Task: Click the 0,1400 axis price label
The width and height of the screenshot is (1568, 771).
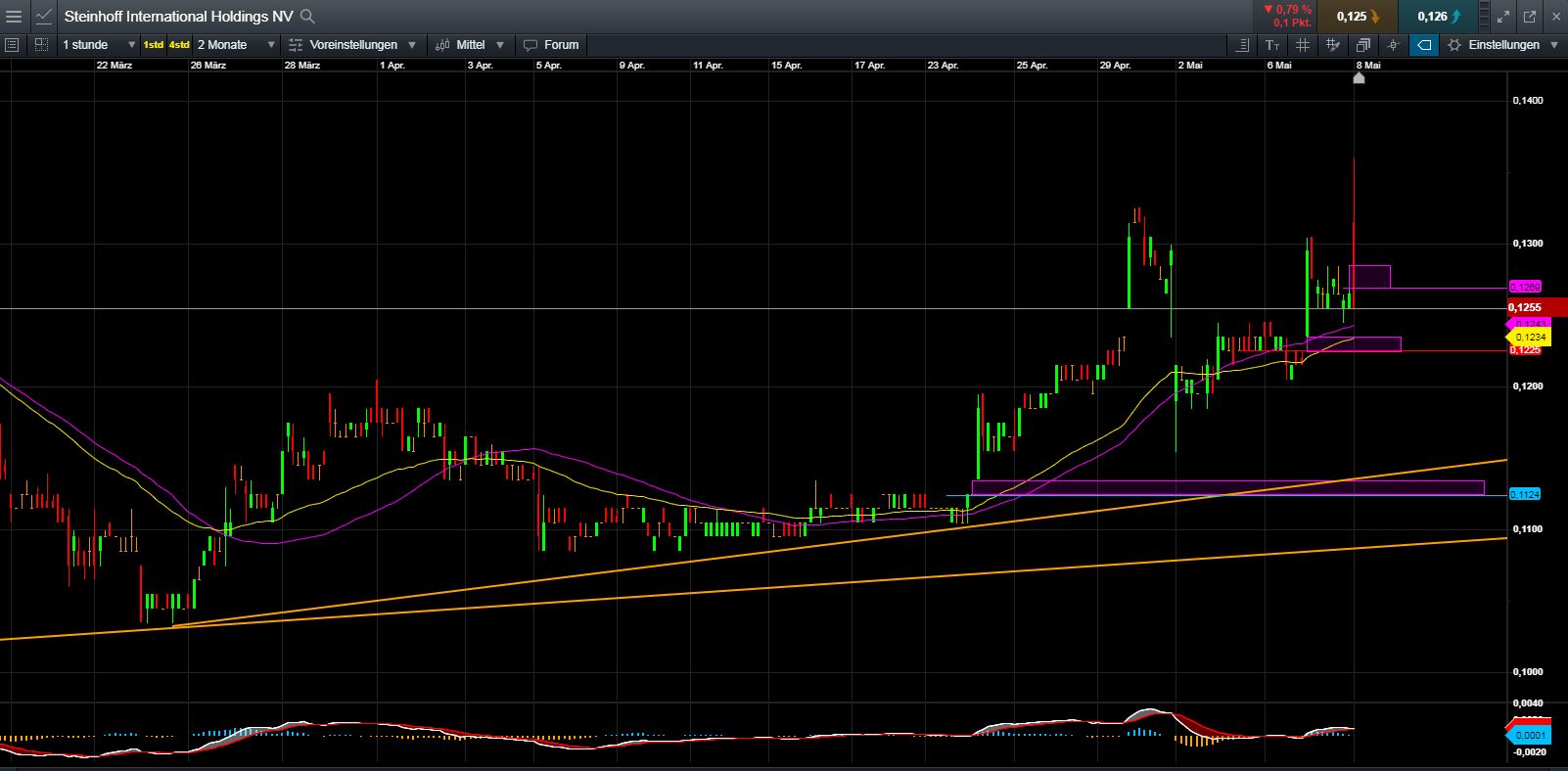Action: [x=1527, y=101]
